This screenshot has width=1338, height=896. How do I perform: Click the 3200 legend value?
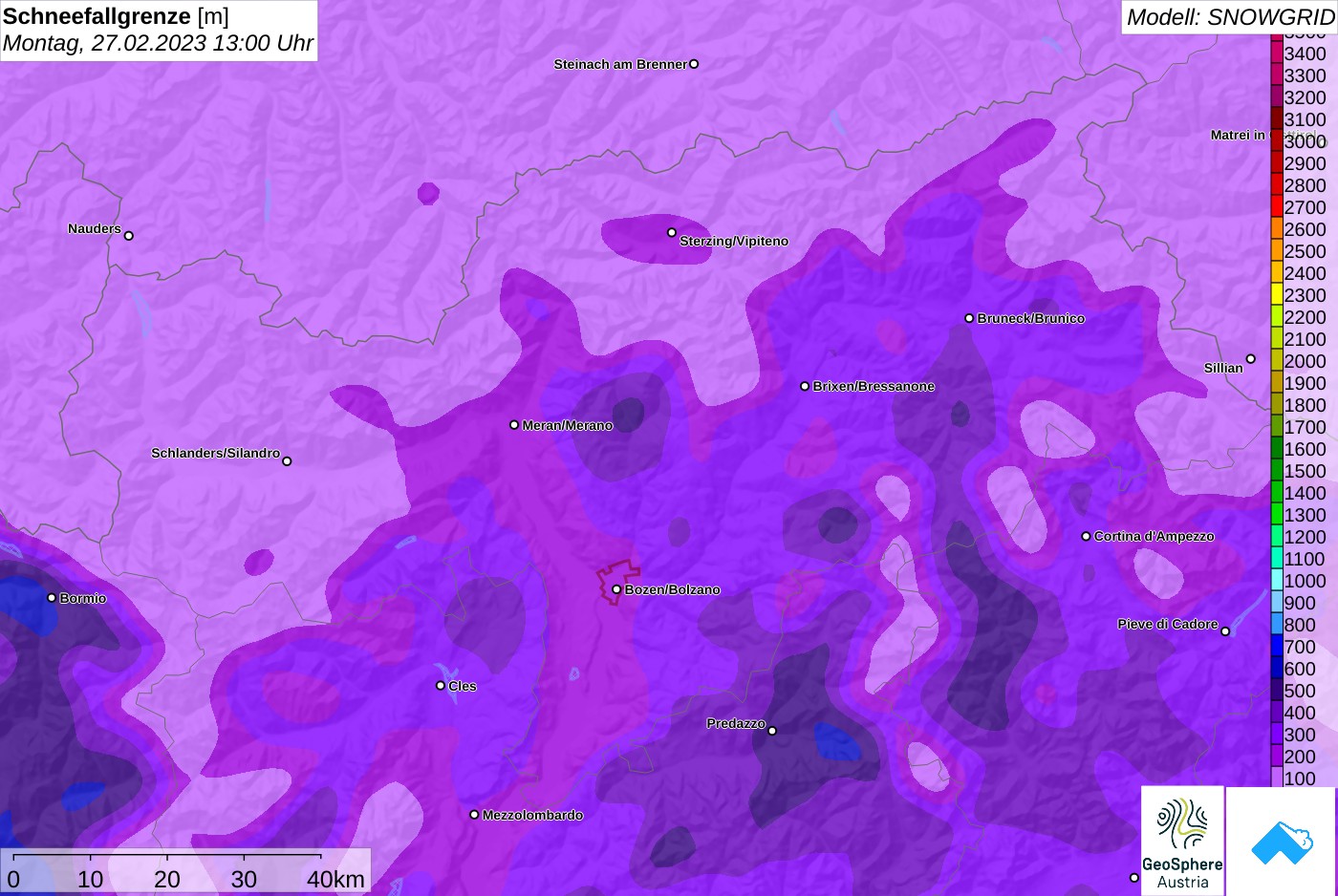click(x=1306, y=97)
